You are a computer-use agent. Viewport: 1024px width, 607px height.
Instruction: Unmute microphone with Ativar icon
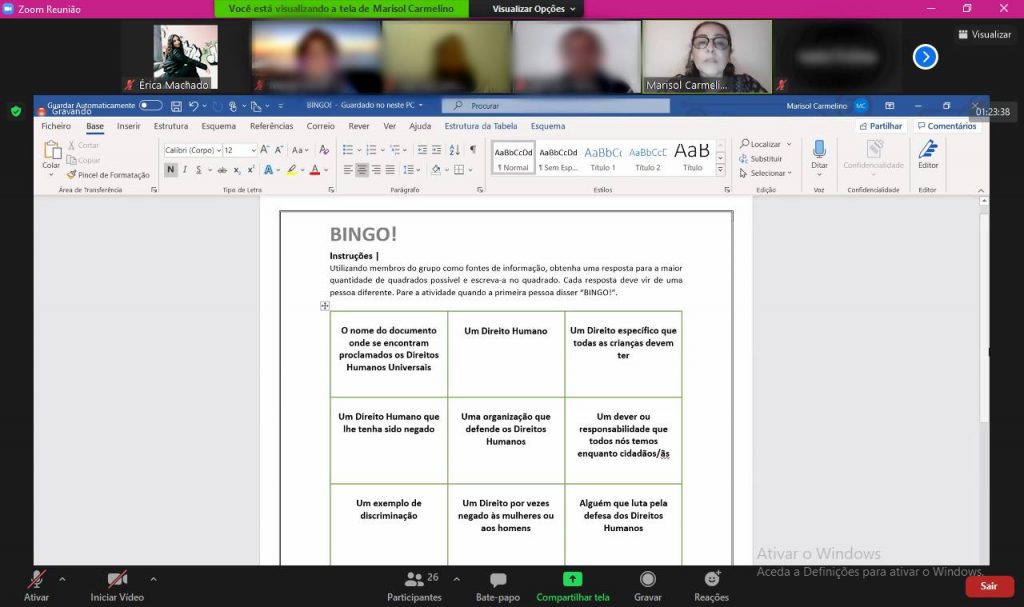pos(36,580)
